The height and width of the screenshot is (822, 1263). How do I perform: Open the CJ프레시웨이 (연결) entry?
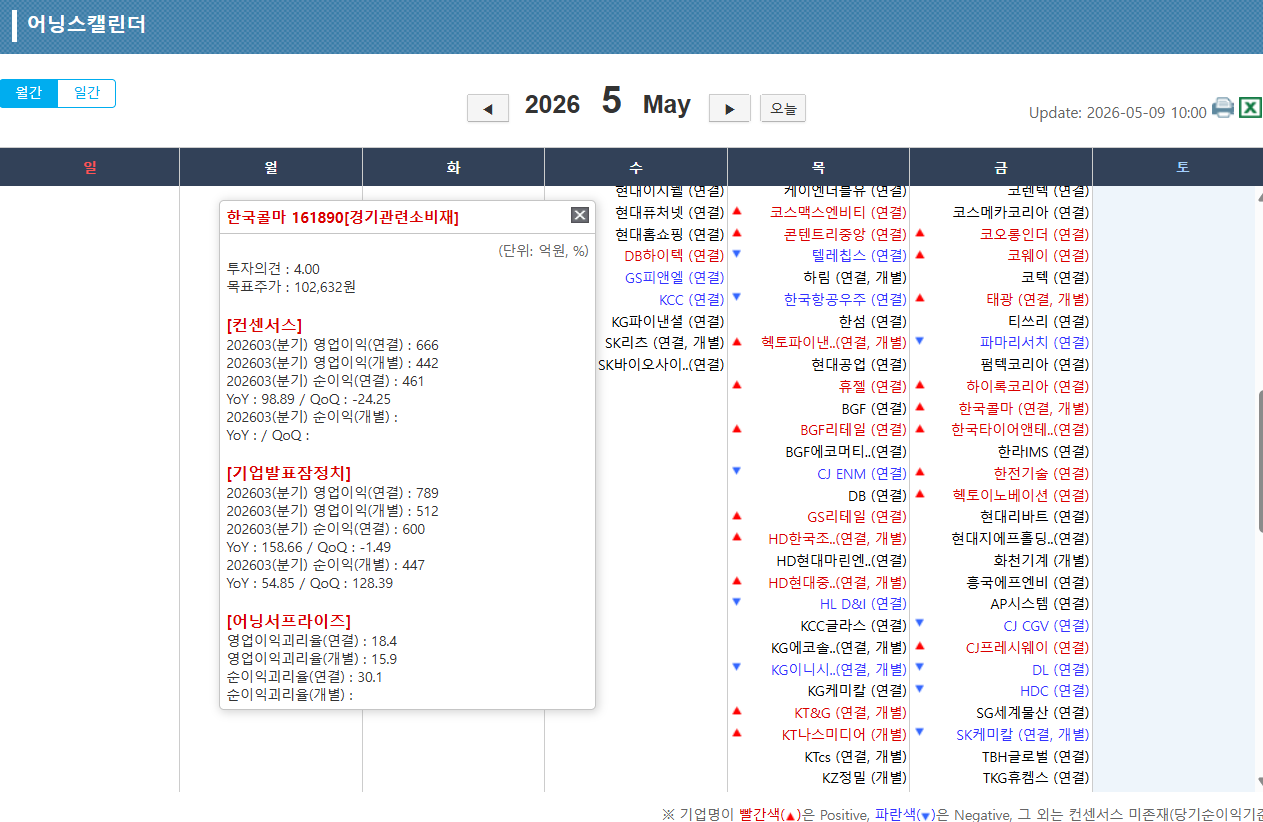[1028, 648]
